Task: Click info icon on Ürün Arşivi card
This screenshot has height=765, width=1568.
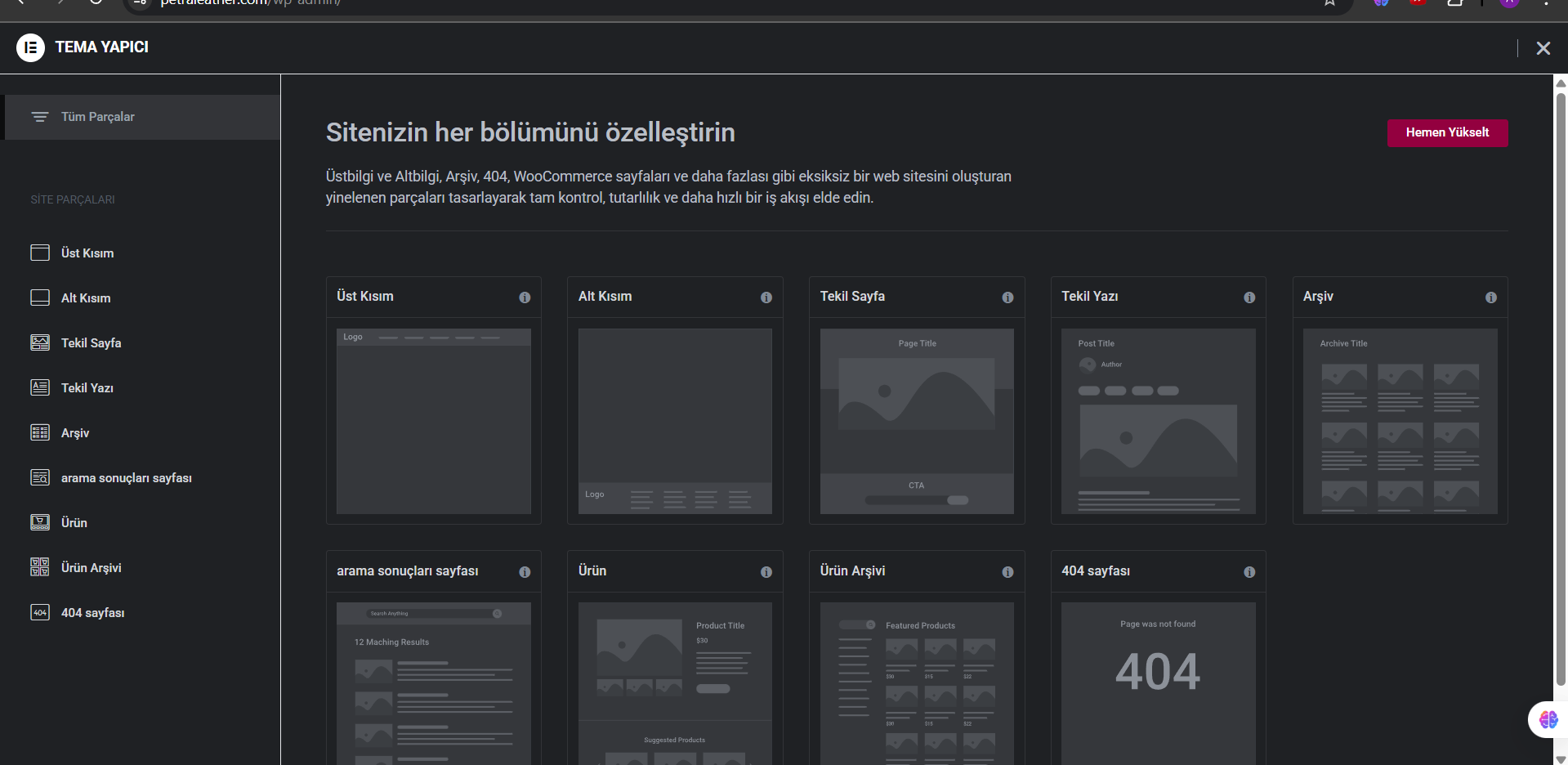Action: (x=1007, y=572)
